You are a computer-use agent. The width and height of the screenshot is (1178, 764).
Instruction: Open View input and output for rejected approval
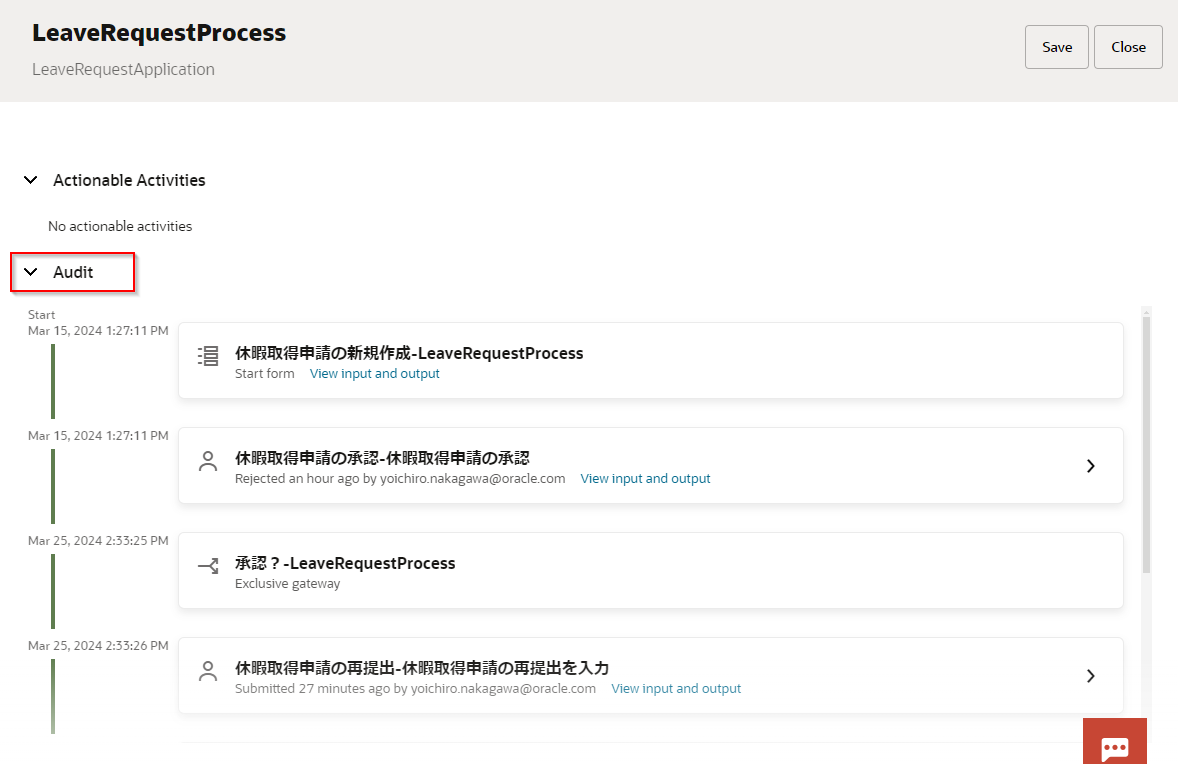point(645,479)
